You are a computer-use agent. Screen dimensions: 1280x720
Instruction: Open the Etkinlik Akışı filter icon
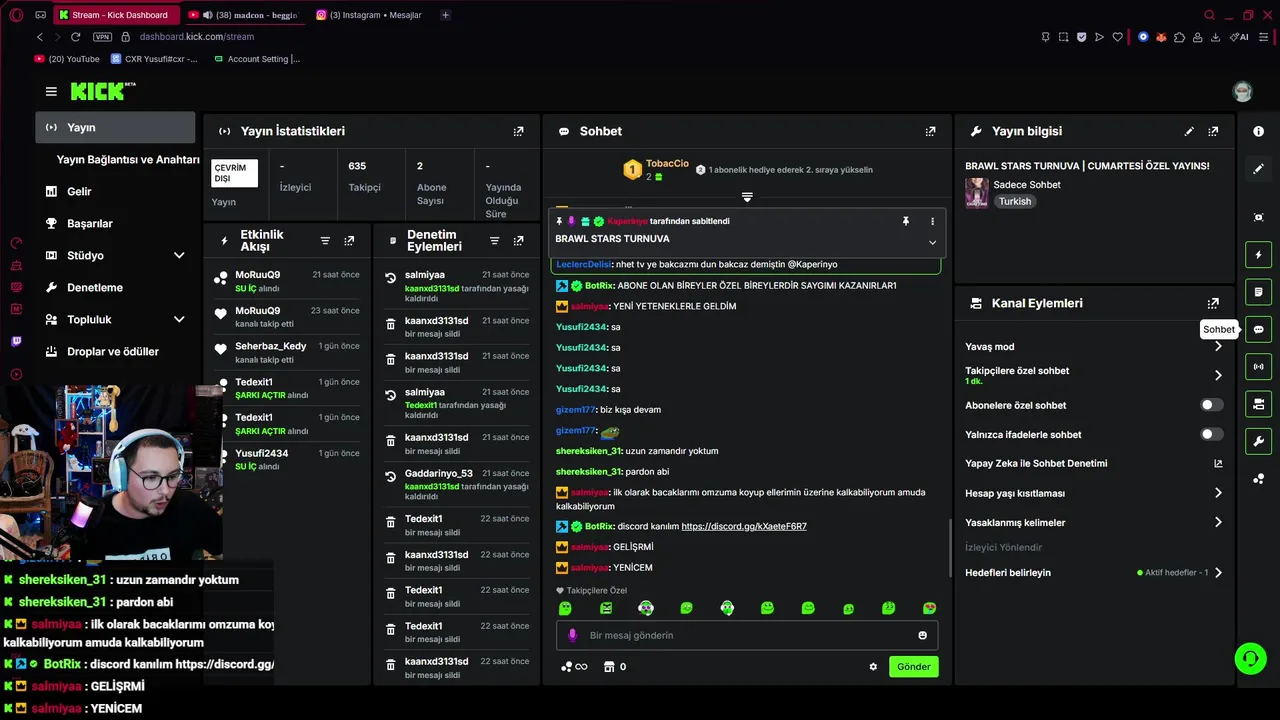pyautogui.click(x=325, y=241)
